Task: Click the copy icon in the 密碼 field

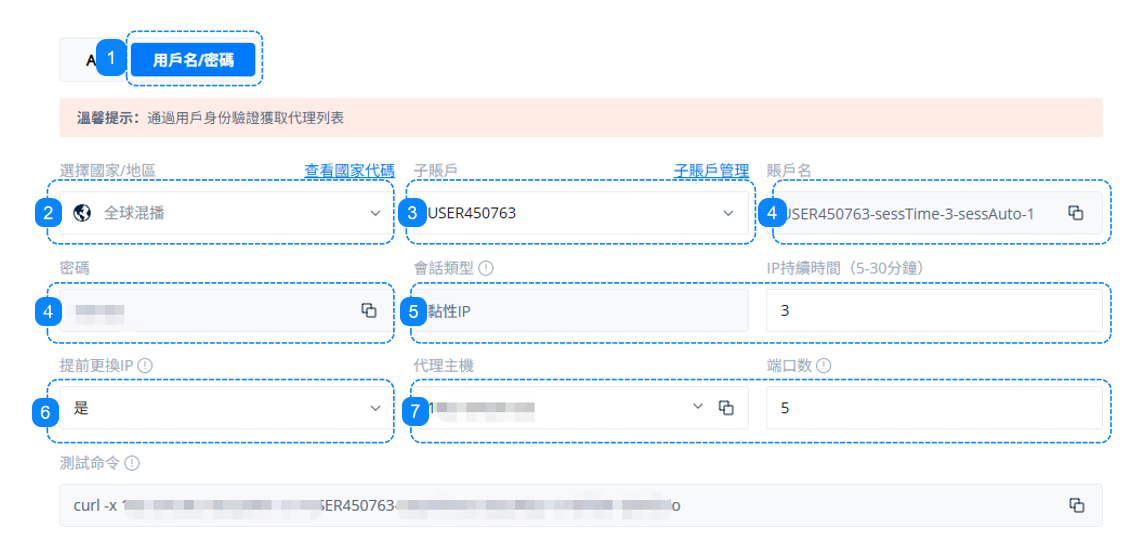Action: pos(369,310)
